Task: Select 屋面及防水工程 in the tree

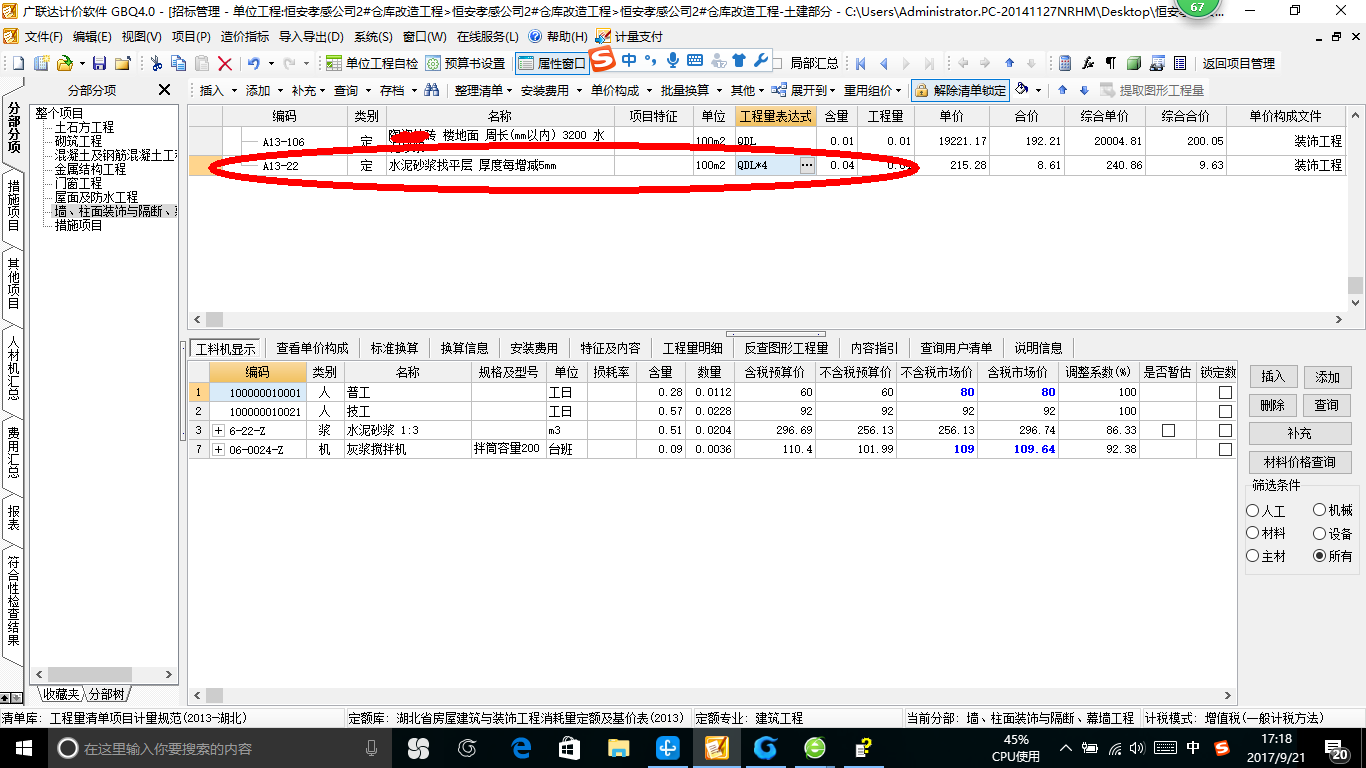Action: (x=96, y=198)
